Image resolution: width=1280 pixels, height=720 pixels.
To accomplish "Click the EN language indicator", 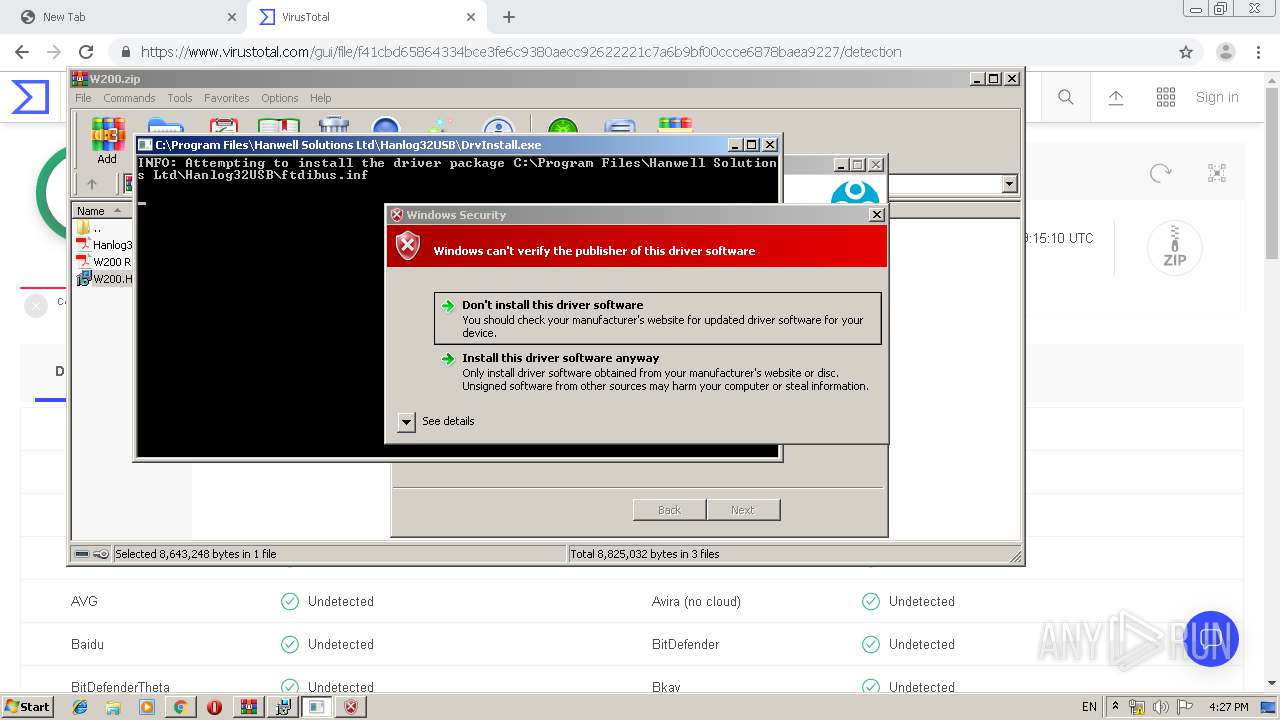I will (x=1089, y=707).
